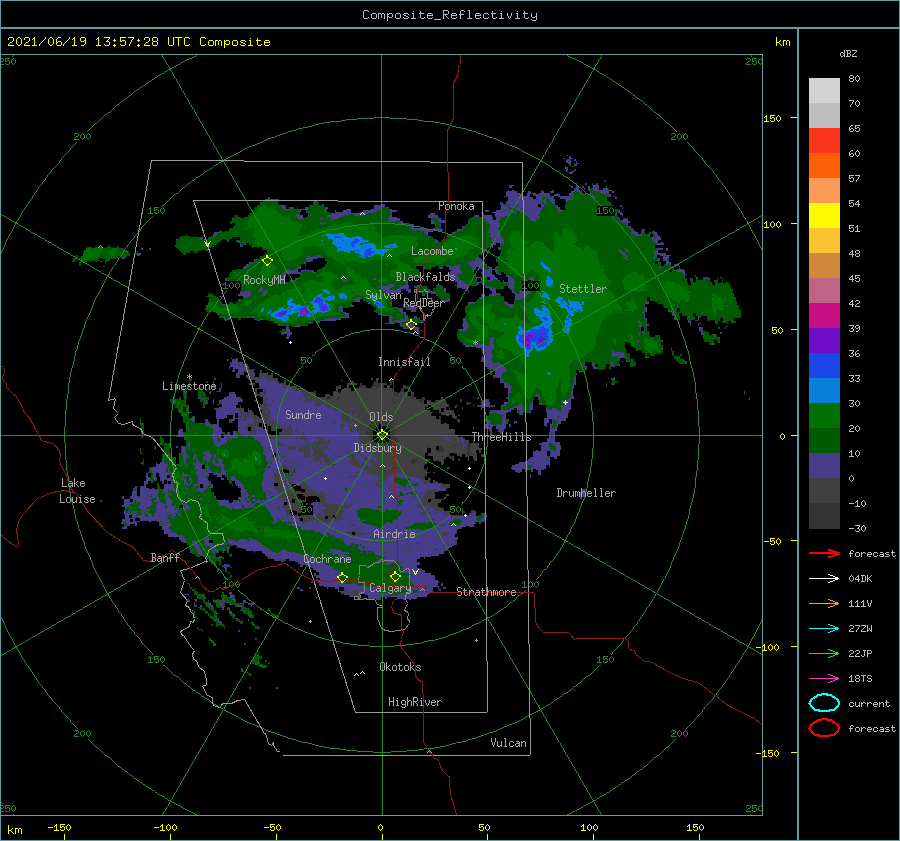The width and height of the screenshot is (900, 841).
Task: Click the yellow diamond radar site at Olds
Action: 382,435
